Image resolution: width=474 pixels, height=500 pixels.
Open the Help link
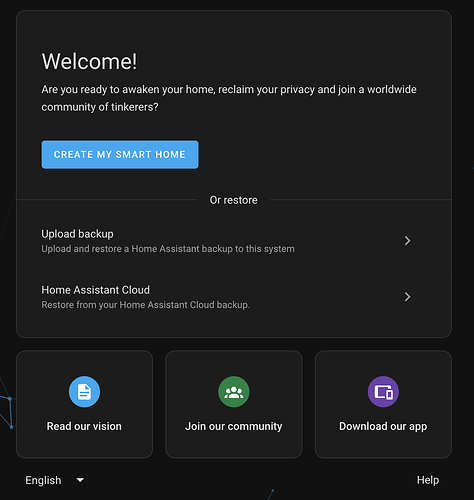pos(428,480)
